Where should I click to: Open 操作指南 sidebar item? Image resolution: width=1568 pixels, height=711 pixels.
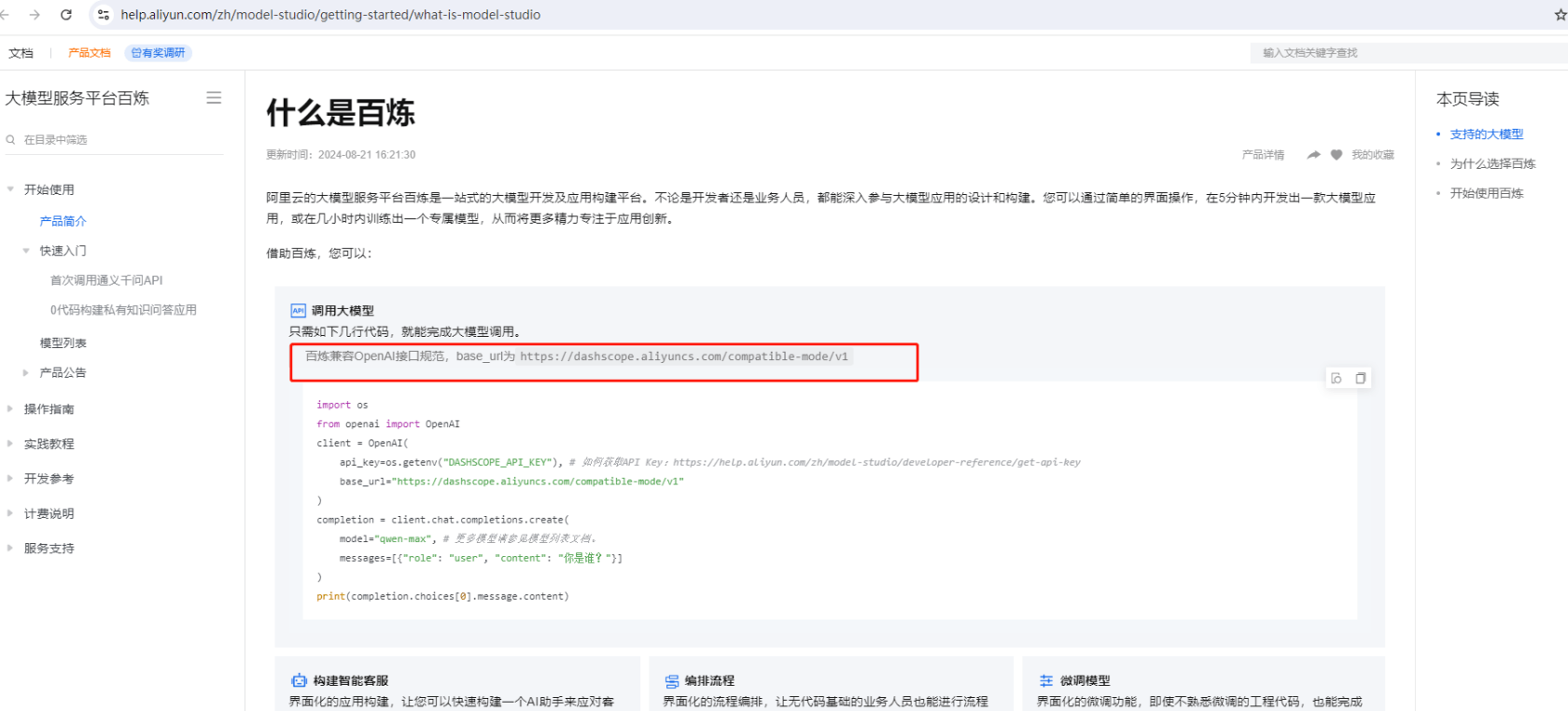[x=49, y=409]
